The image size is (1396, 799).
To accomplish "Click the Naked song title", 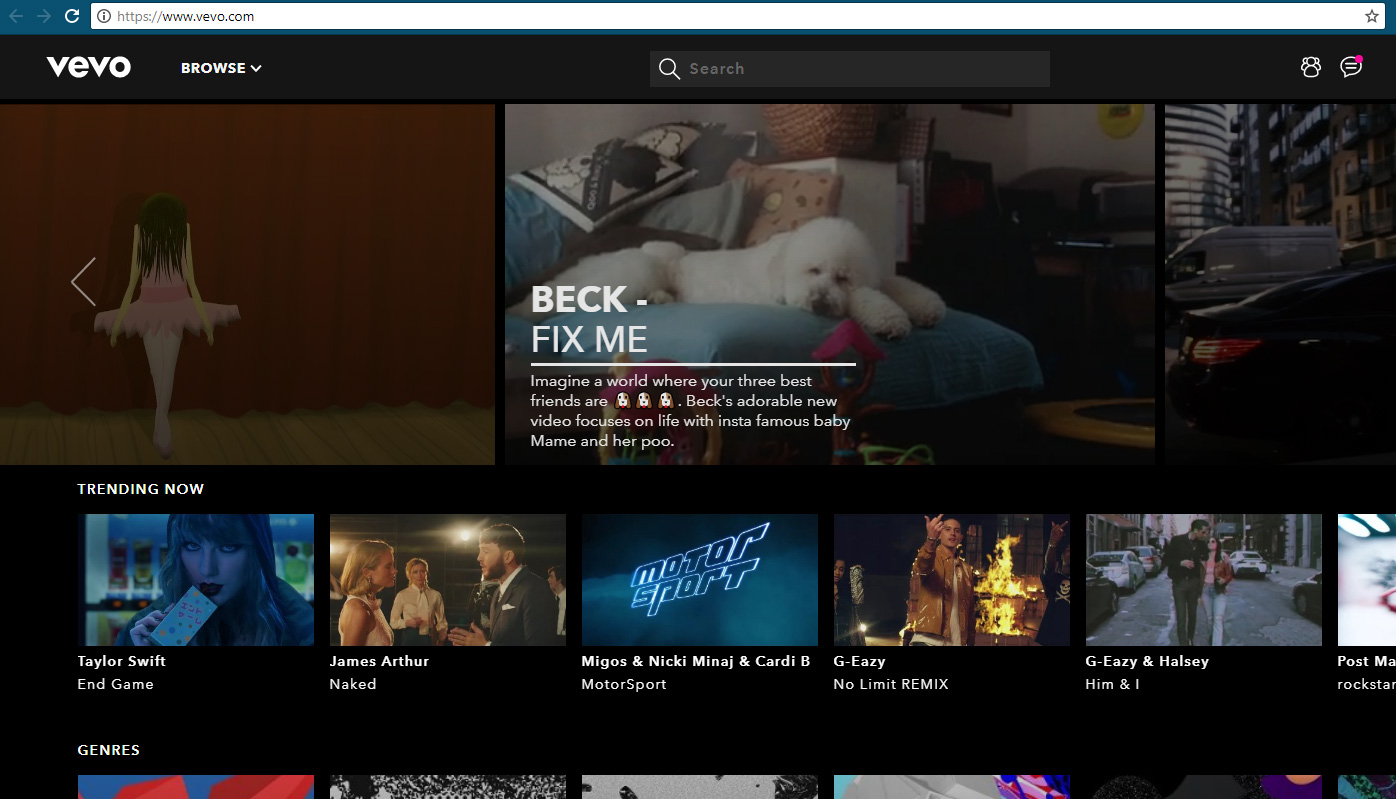I will pos(353,684).
